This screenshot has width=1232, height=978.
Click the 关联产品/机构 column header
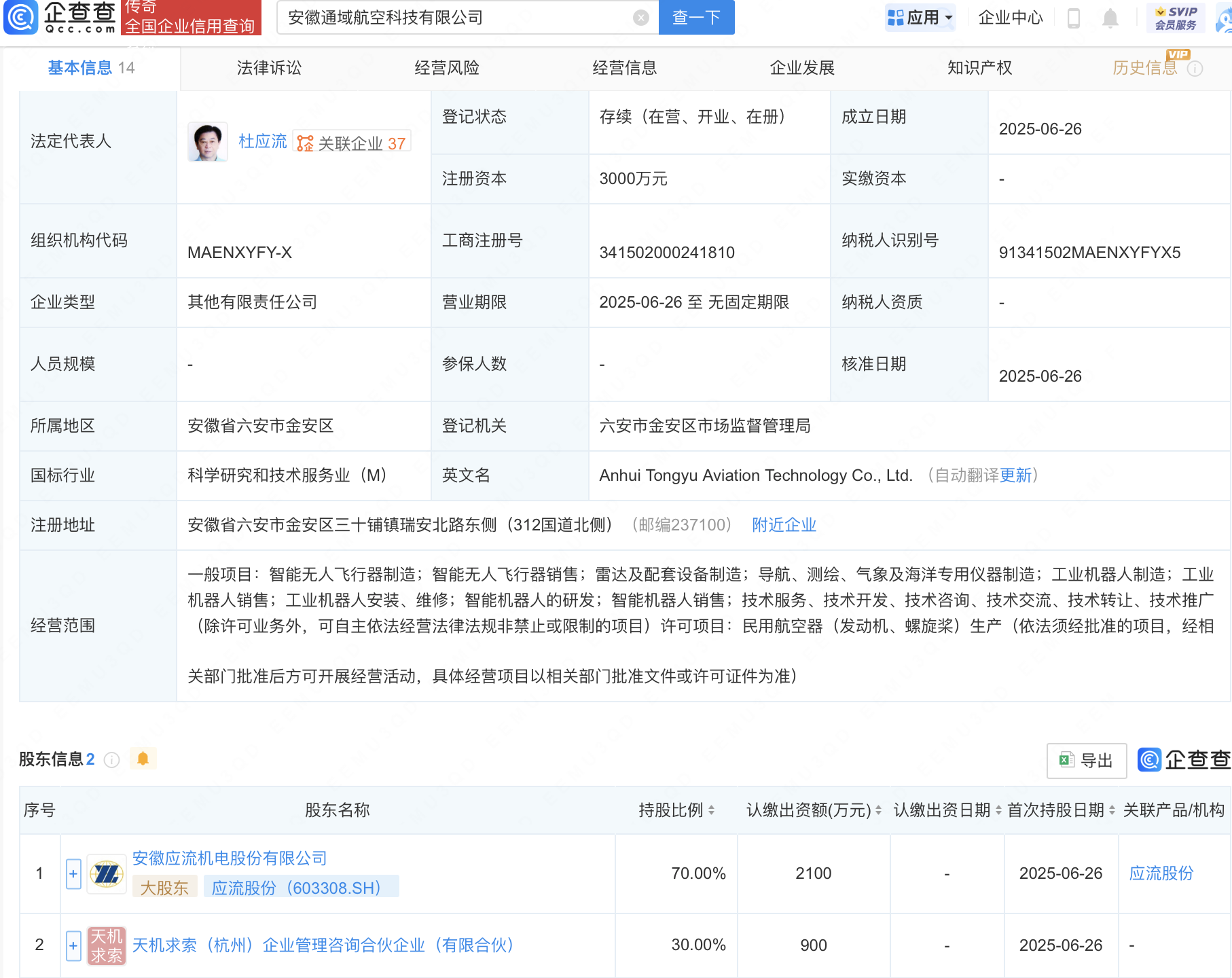(x=1174, y=810)
